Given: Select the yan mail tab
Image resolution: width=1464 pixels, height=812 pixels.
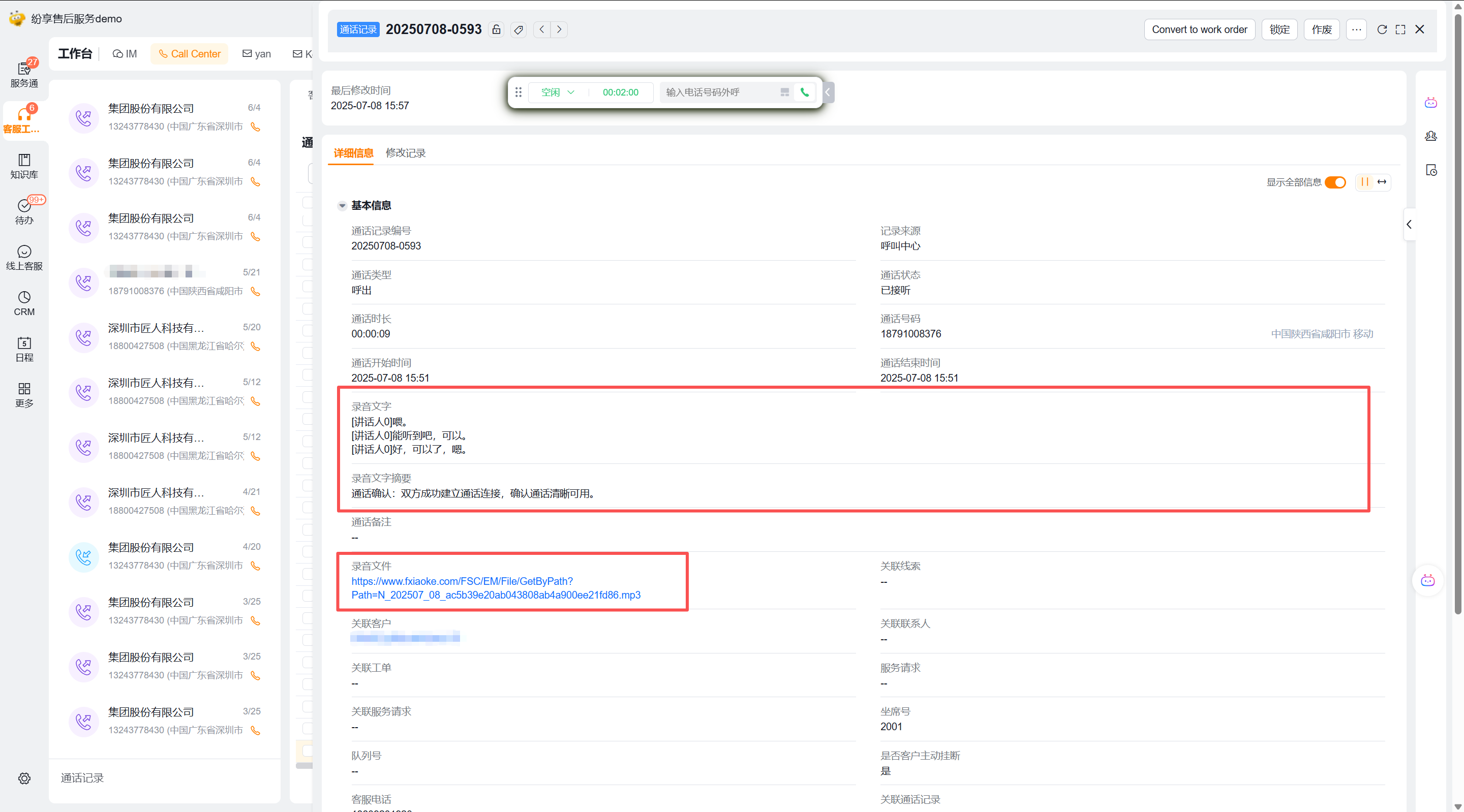Looking at the screenshot, I should pyautogui.click(x=257, y=54).
